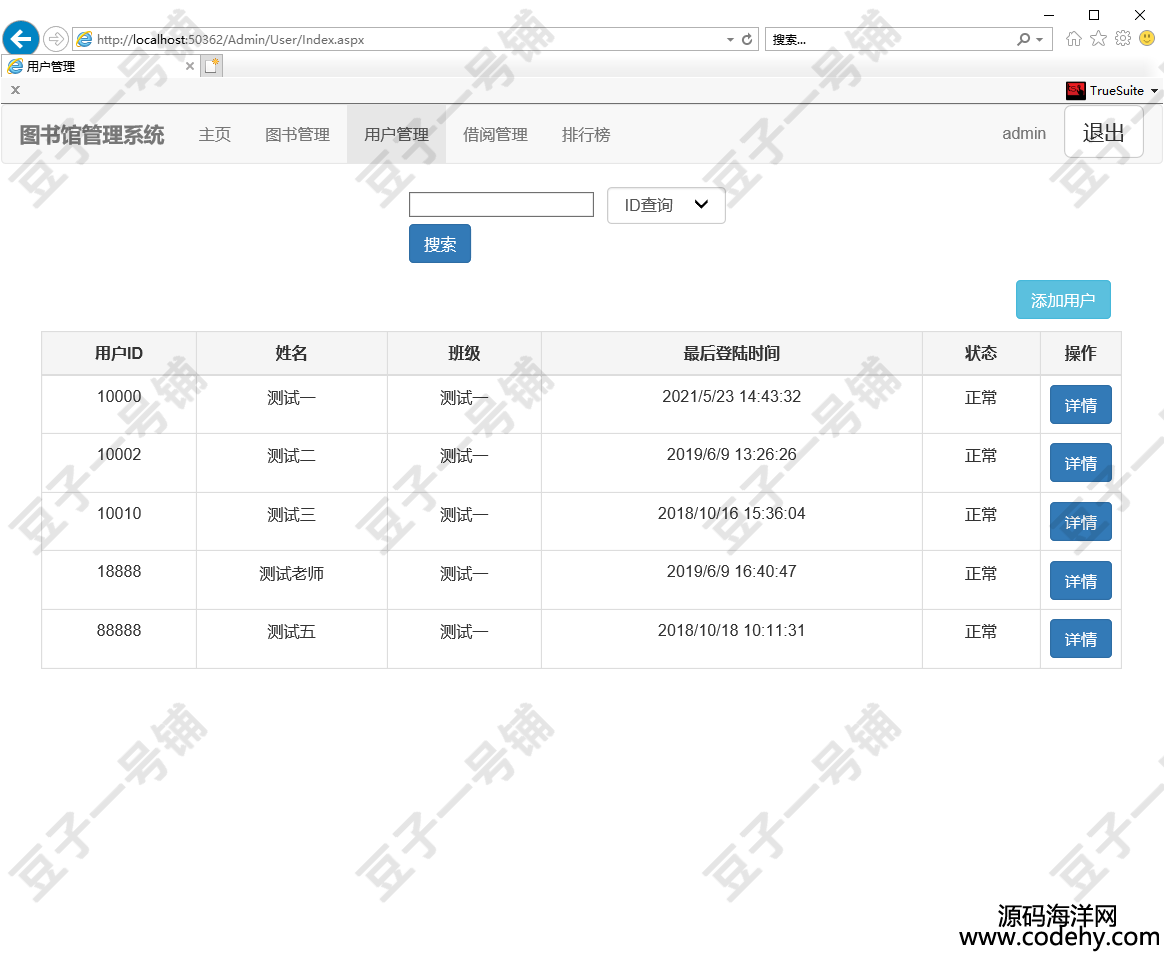The width and height of the screenshot is (1164, 957).
Task: Click the 搜索 button below the input
Action: (440, 244)
